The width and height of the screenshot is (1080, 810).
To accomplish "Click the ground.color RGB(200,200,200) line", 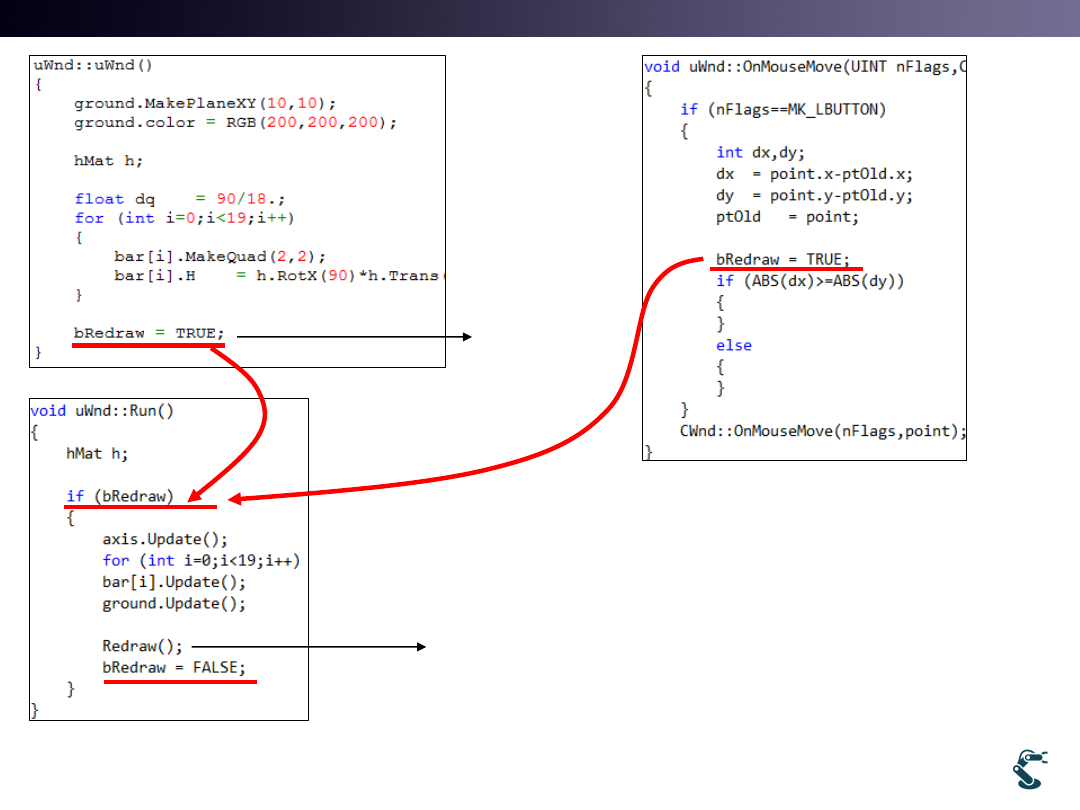I will click(235, 123).
